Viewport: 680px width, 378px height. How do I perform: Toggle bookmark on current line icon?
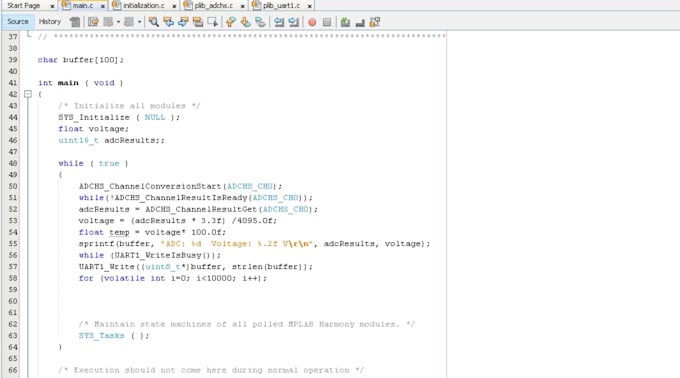pos(260,22)
